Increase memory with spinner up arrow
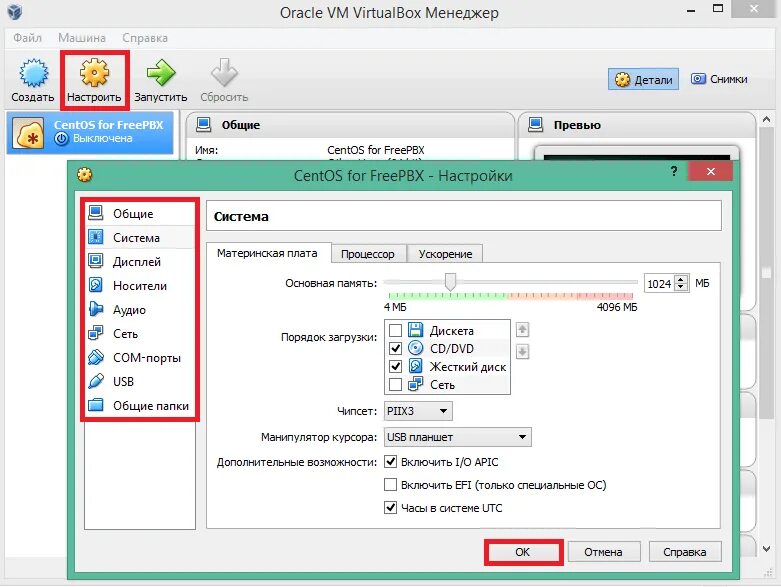781x587 pixels. [x=681, y=279]
